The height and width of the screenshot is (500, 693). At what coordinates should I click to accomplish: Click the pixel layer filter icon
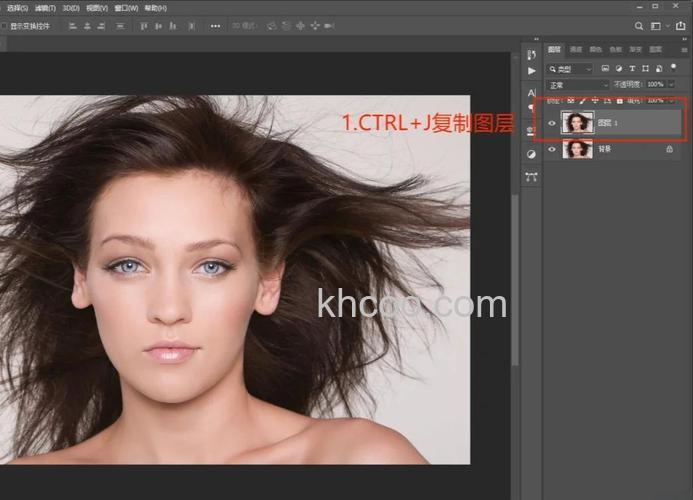[x=605, y=69]
